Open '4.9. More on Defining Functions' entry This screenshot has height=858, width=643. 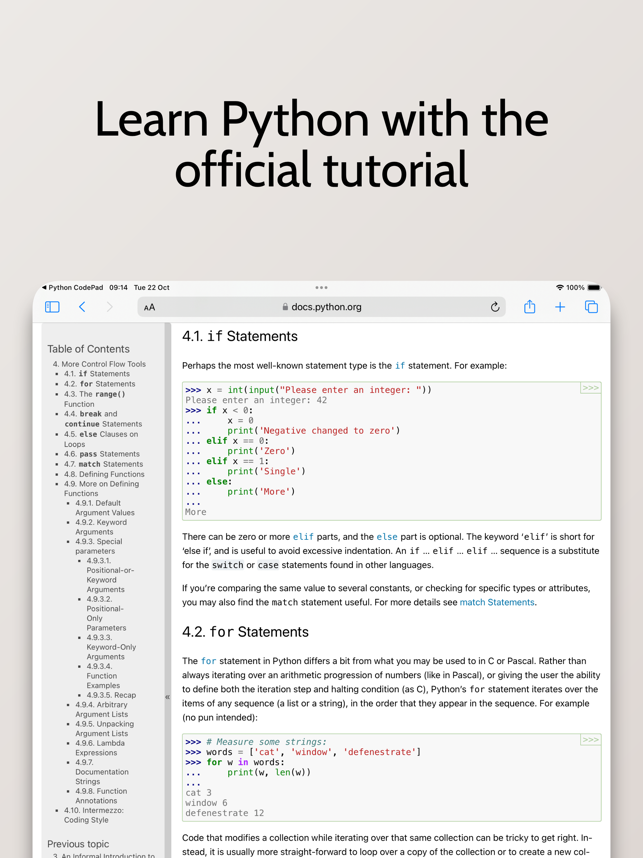click(x=101, y=488)
